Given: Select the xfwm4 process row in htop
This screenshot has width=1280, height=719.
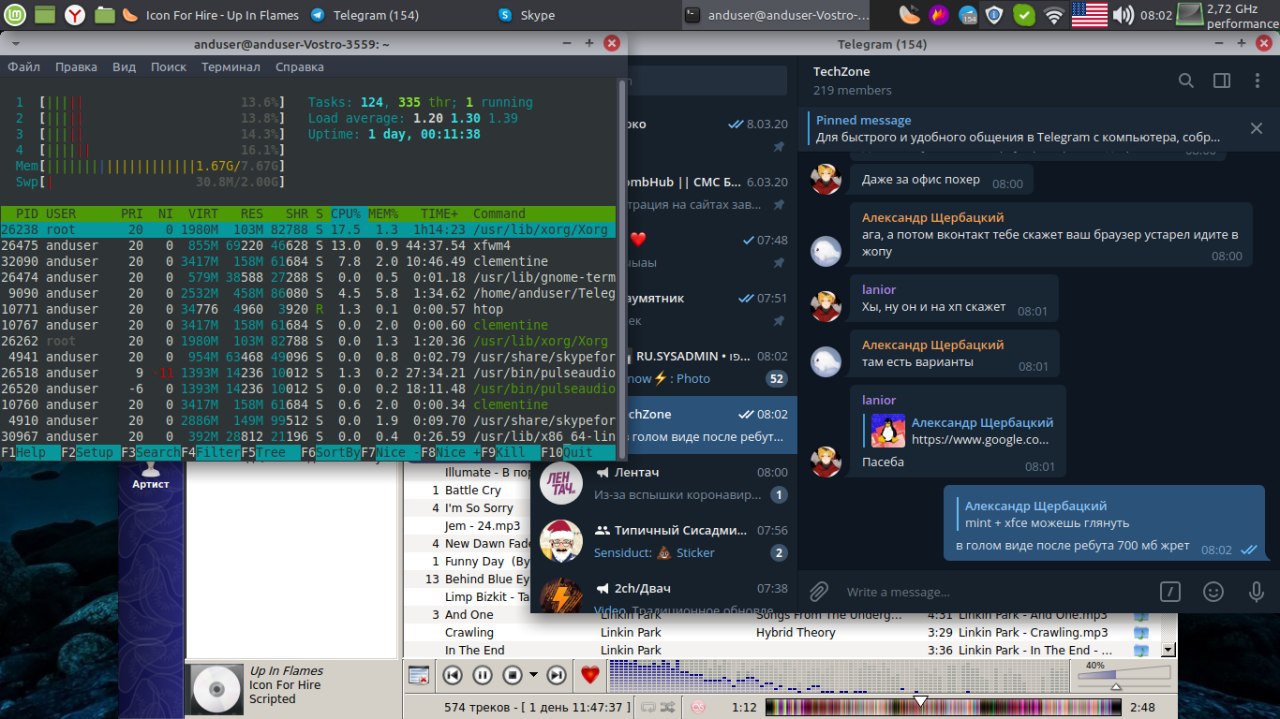Looking at the screenshot, I should [x=308, y=245].
